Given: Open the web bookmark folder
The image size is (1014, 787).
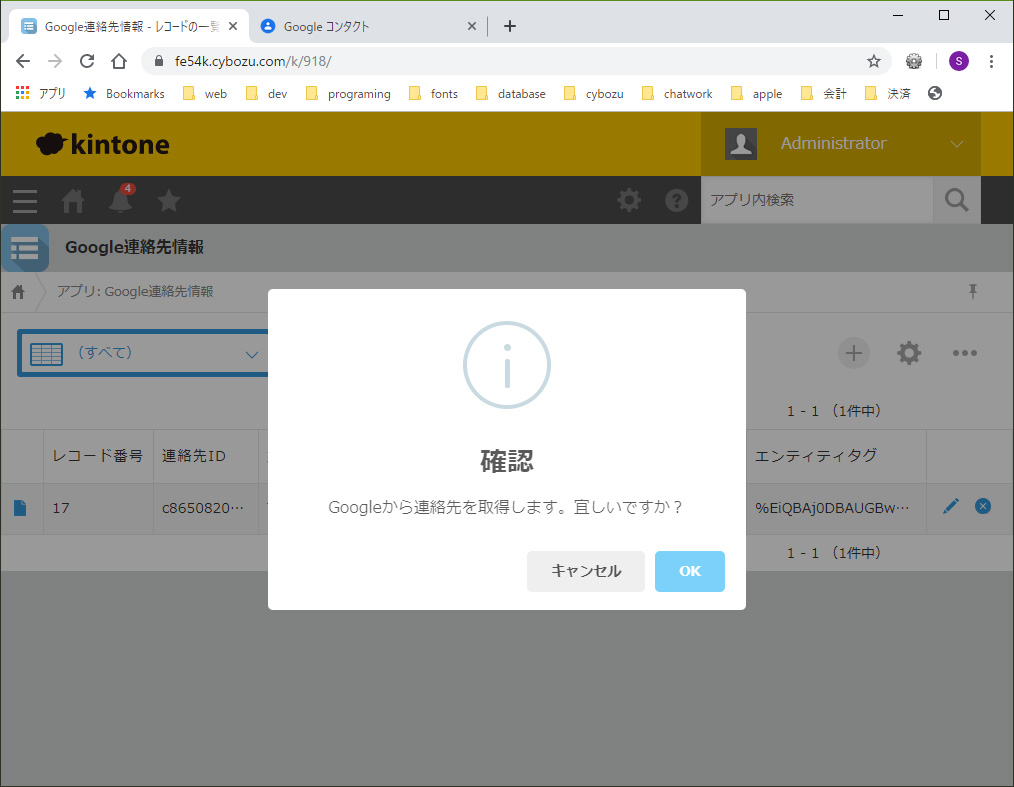Looking at the screenshot, I should click(206, 93).
